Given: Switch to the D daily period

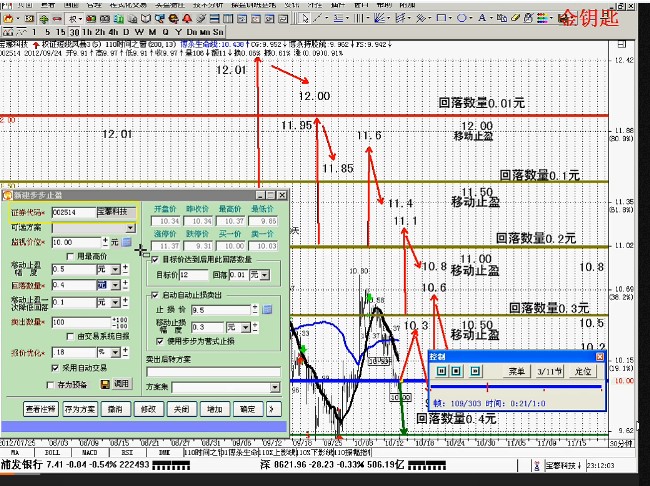Looking at the screenshot, I should 126,32.
